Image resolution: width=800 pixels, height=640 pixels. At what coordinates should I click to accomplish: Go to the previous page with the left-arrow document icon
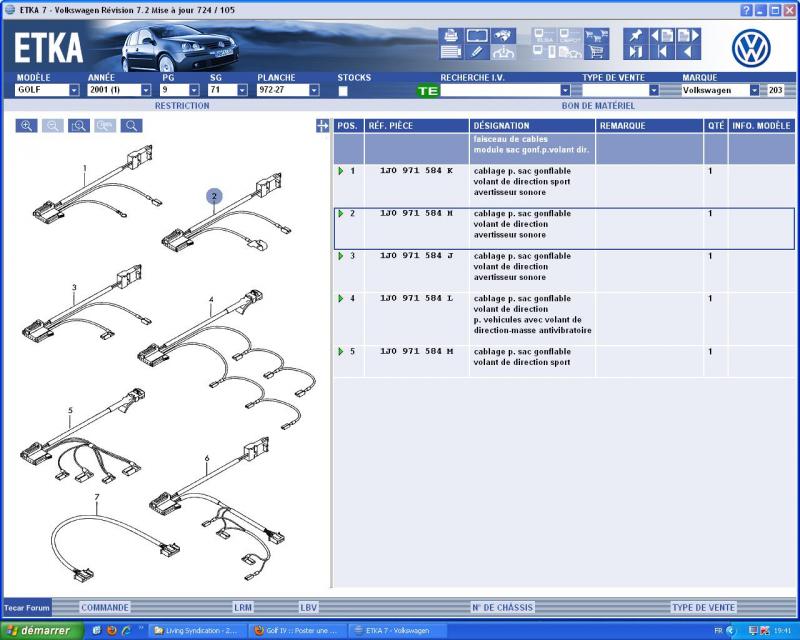point(662,36)
